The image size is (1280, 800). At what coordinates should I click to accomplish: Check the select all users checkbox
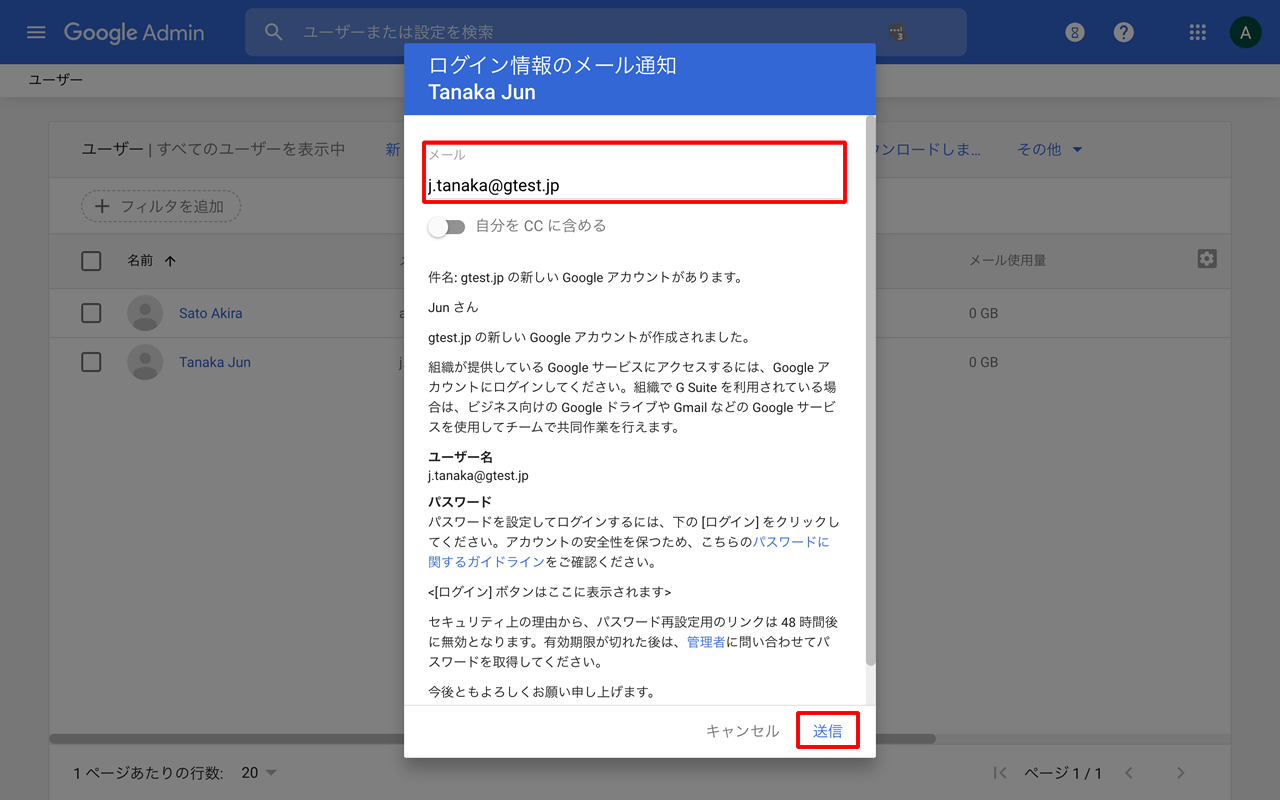point(91,261)
